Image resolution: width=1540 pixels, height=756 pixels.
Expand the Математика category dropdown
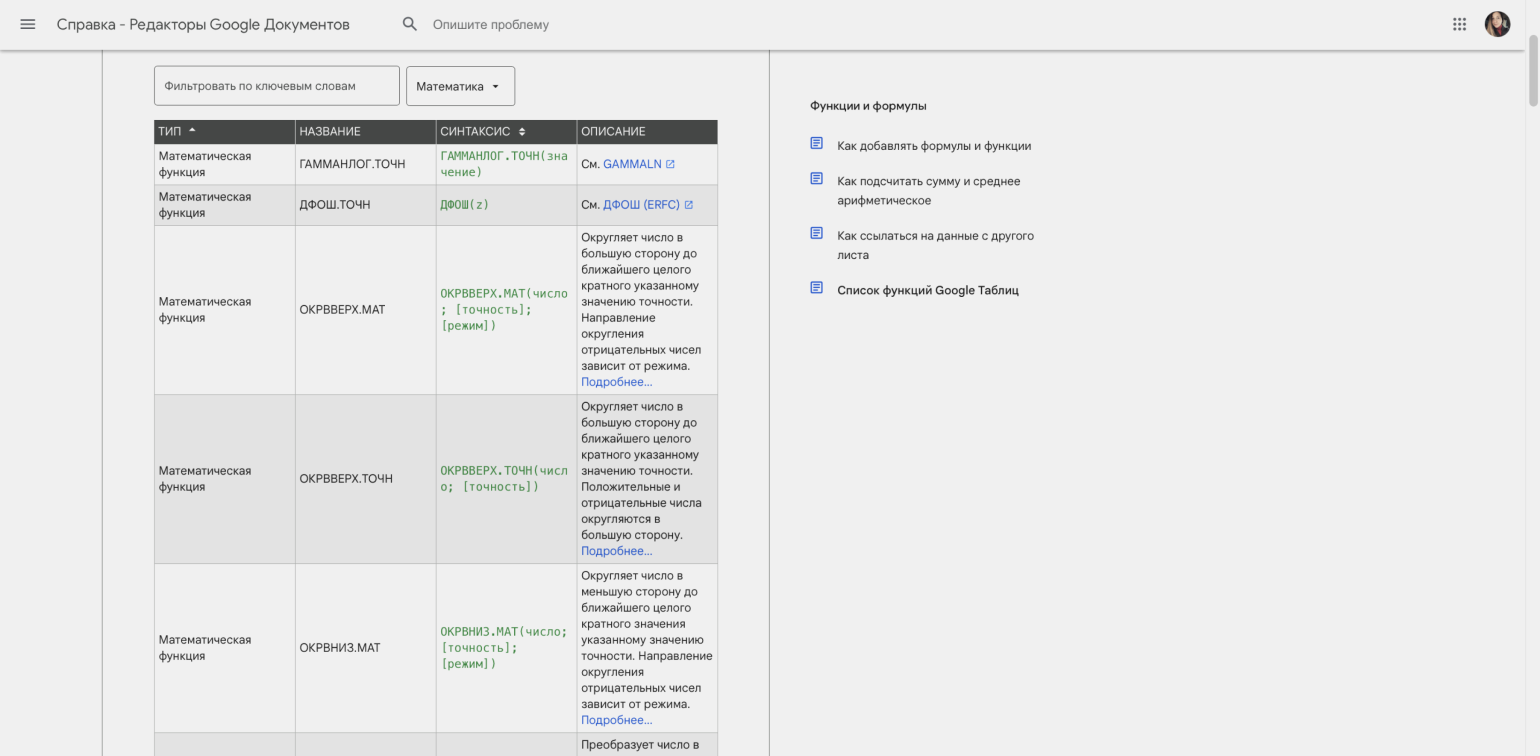coord(460,86)
